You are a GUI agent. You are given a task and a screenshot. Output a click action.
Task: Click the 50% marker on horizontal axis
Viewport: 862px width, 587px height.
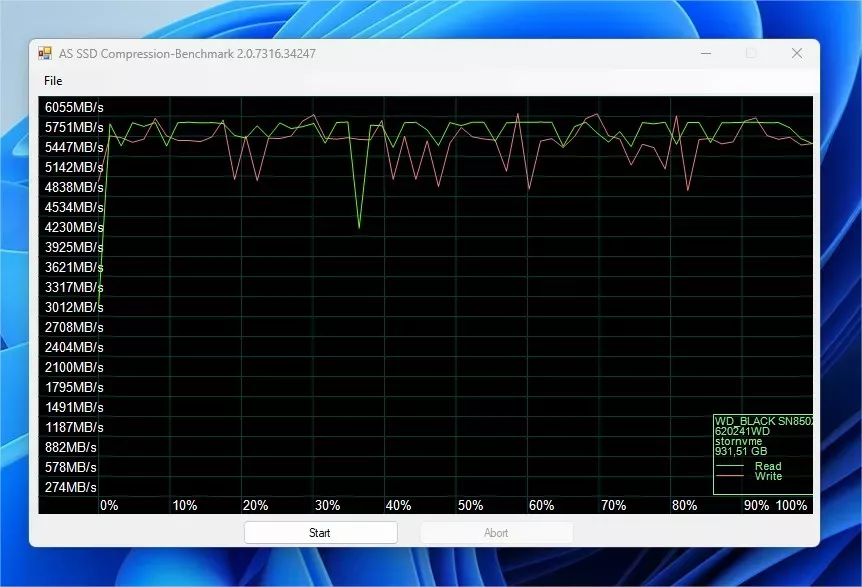[x=469, y=505]
